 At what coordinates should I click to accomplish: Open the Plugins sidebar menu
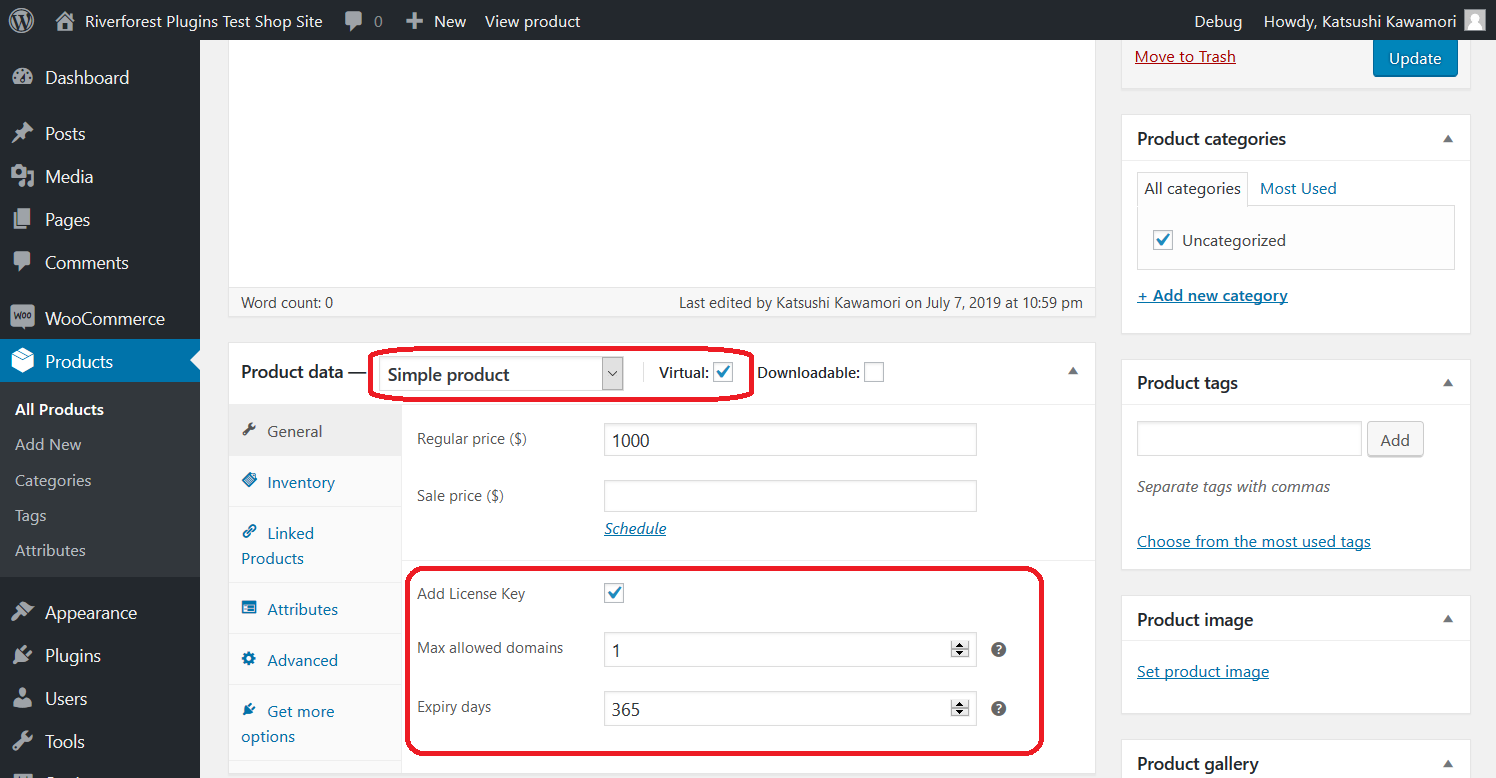72,656
